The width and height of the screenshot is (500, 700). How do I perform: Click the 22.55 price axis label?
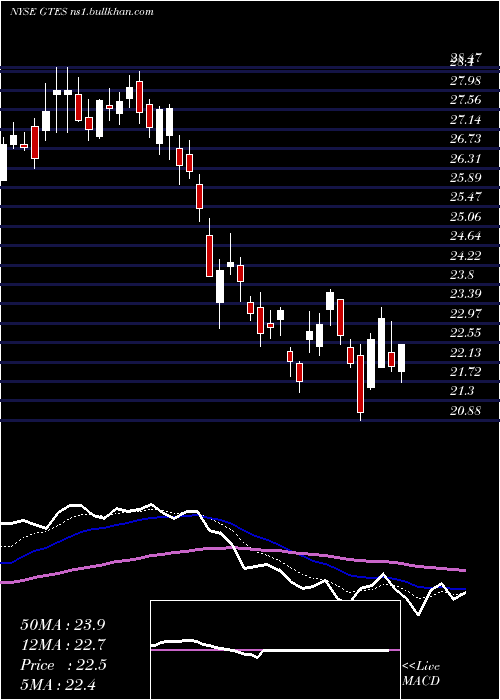466,333
